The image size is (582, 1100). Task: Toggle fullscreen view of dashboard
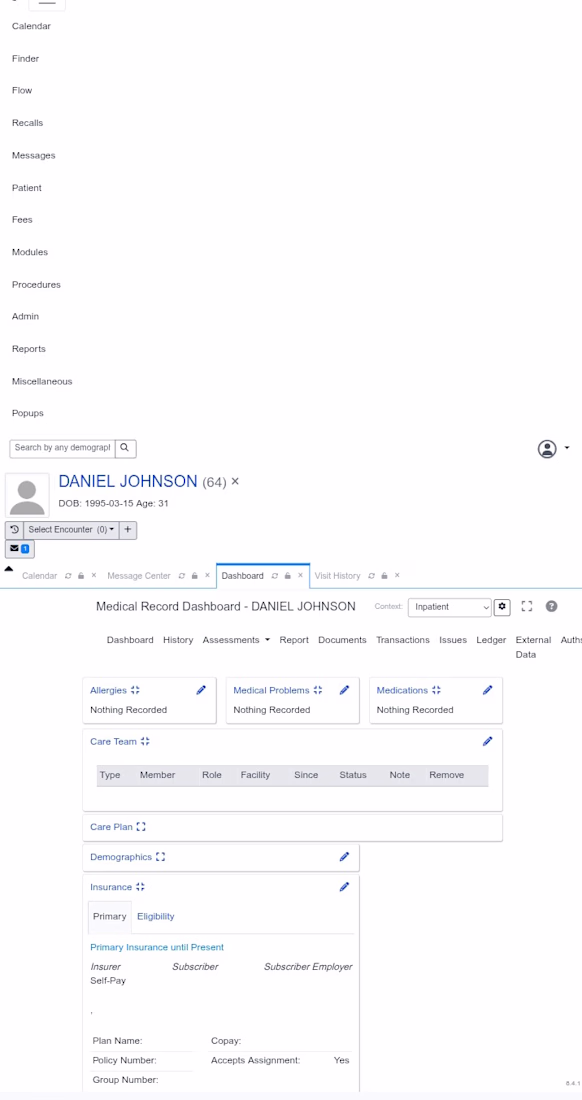(527, 607)
